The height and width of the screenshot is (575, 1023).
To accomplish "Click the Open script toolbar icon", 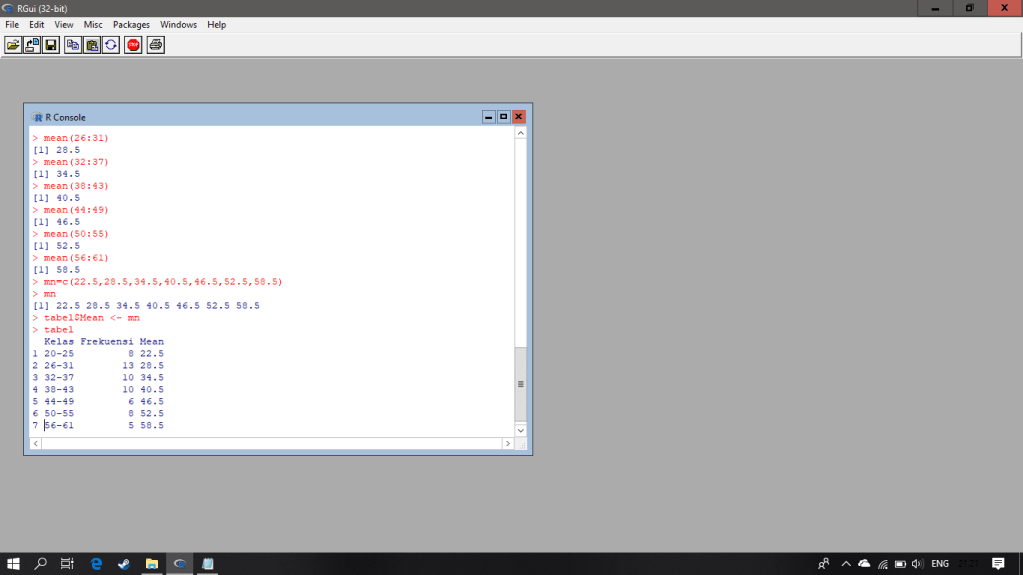I will point(13,45).
